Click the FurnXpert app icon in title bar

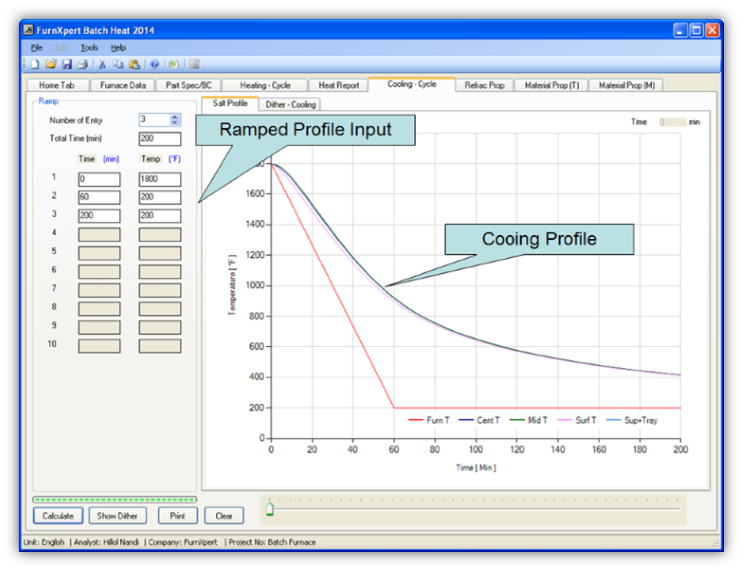tap(28, 30)
